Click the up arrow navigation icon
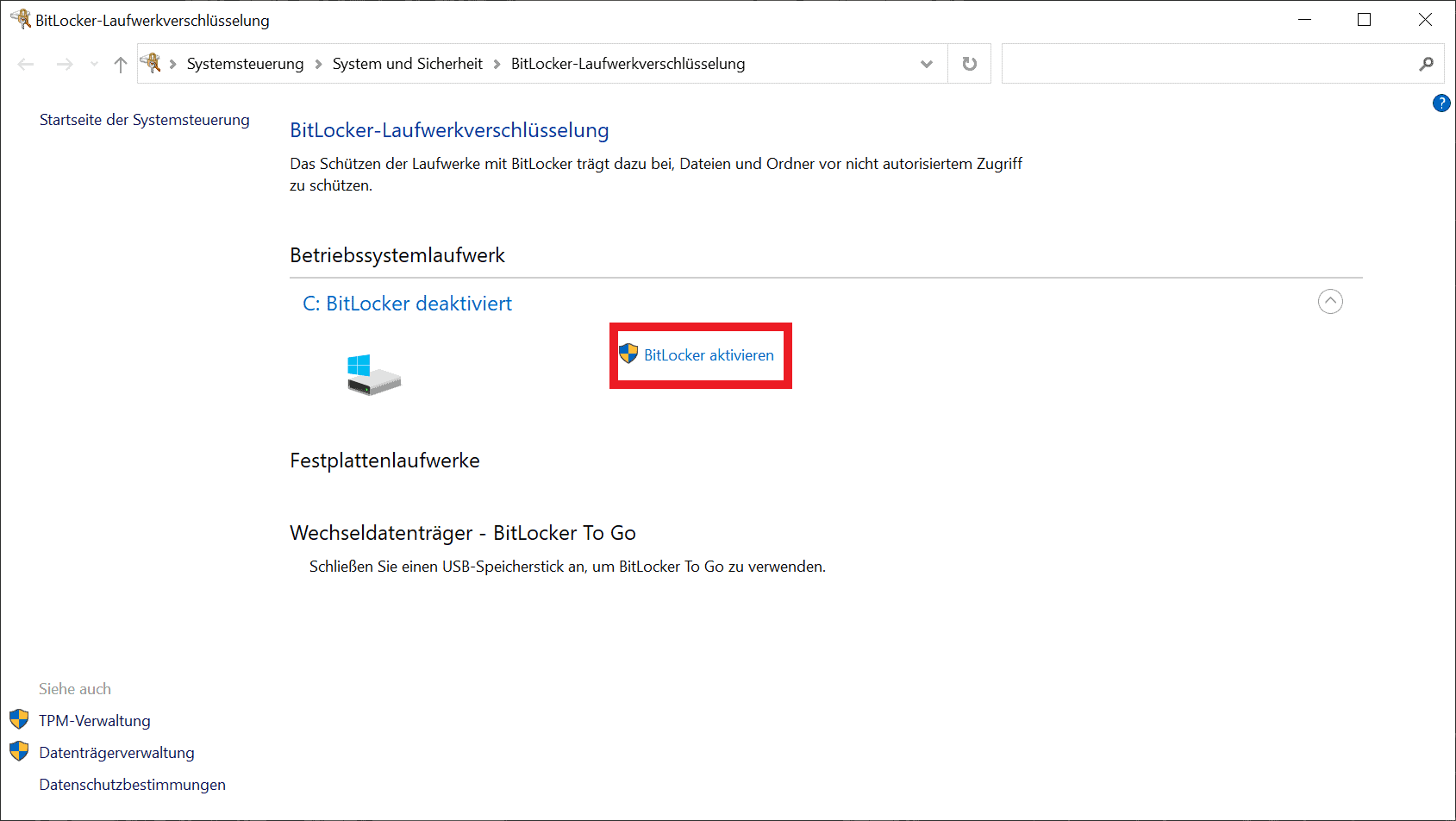The image size is (1456, 821). pyautogui.click(x=120, y=64)
